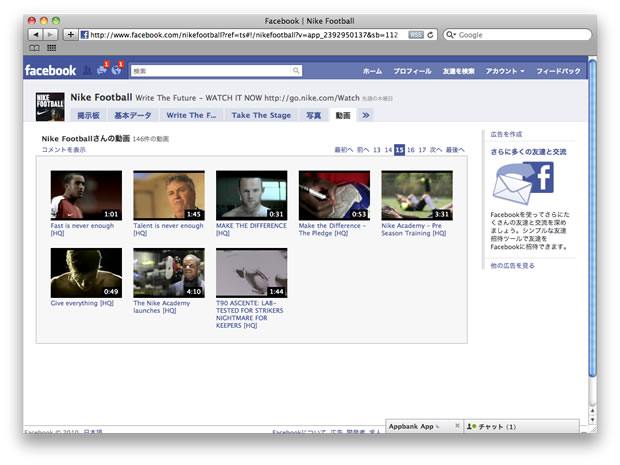This screenshot has height=465, width=620.
Task: Click the さらに多くの友達と交流 ad heading
Action: pos(528,152)
